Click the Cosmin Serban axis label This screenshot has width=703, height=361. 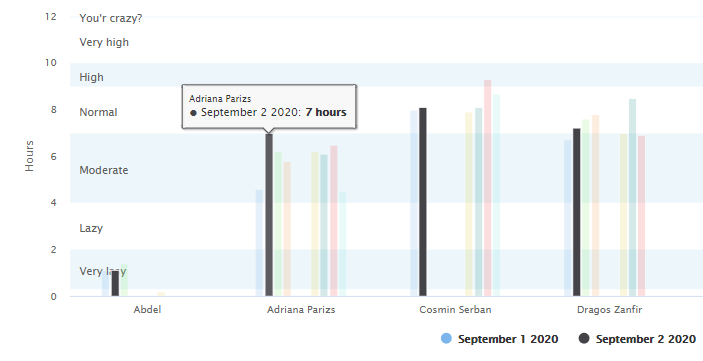tap(455, 309)
